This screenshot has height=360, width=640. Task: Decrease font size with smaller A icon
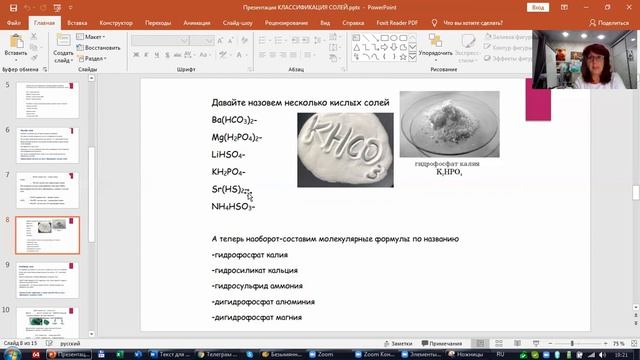(231, 40)
